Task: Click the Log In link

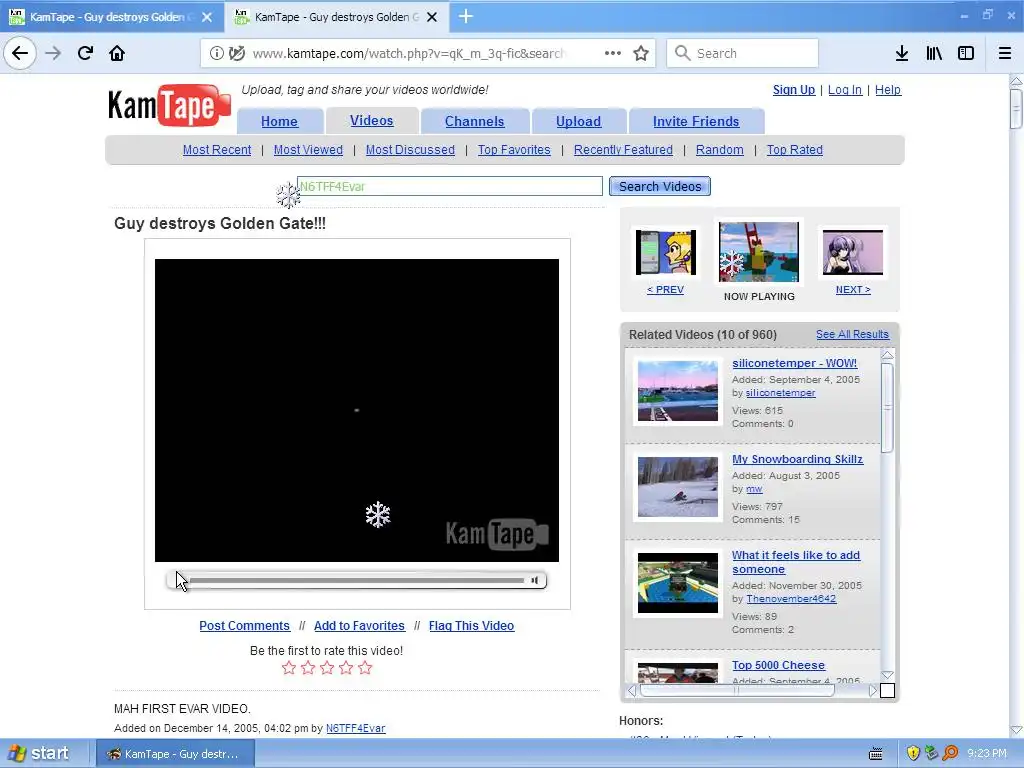Action: coord(845,89)
